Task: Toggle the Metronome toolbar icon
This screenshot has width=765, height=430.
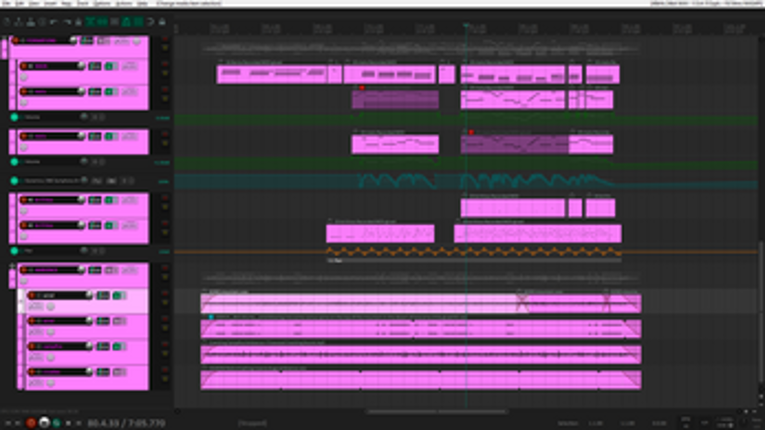Action: pyautogui.click(x=79, y=22)
